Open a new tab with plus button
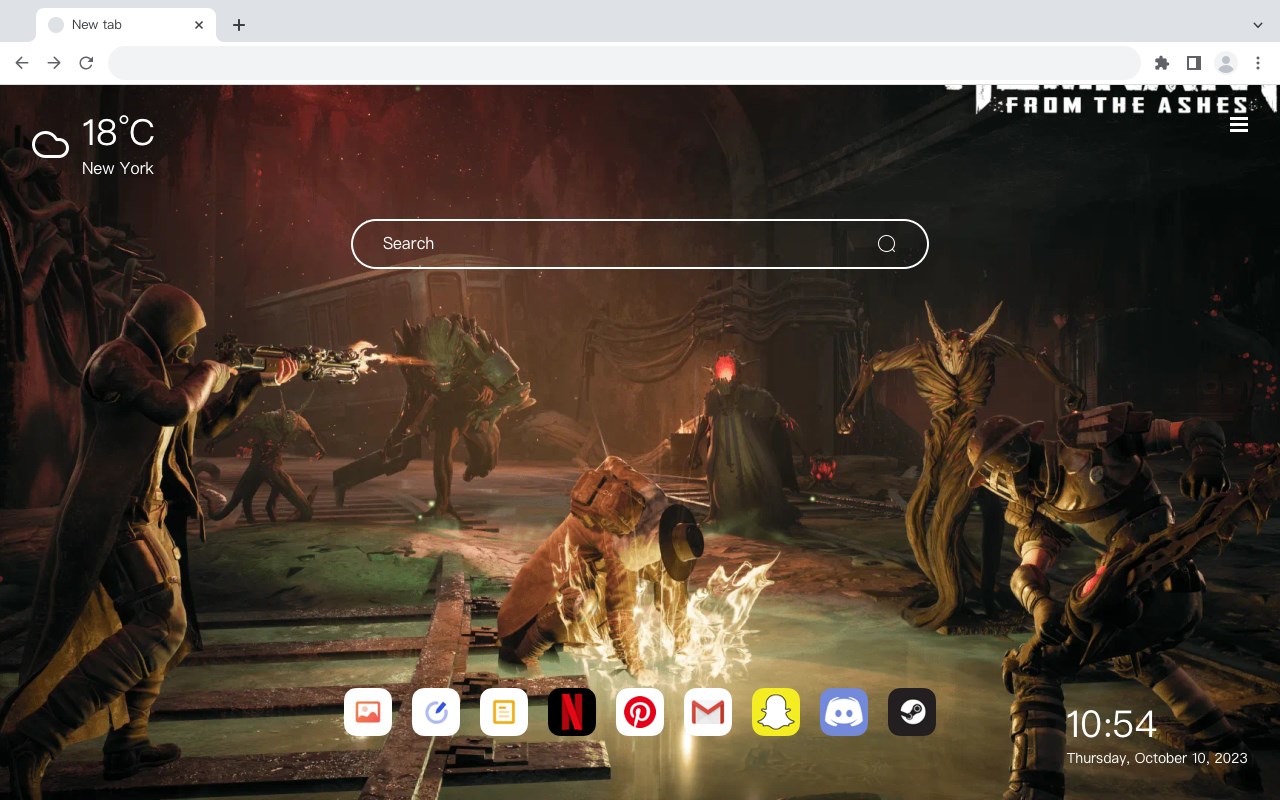Screen dimensions: 1280x800 [x=238, y=25]
